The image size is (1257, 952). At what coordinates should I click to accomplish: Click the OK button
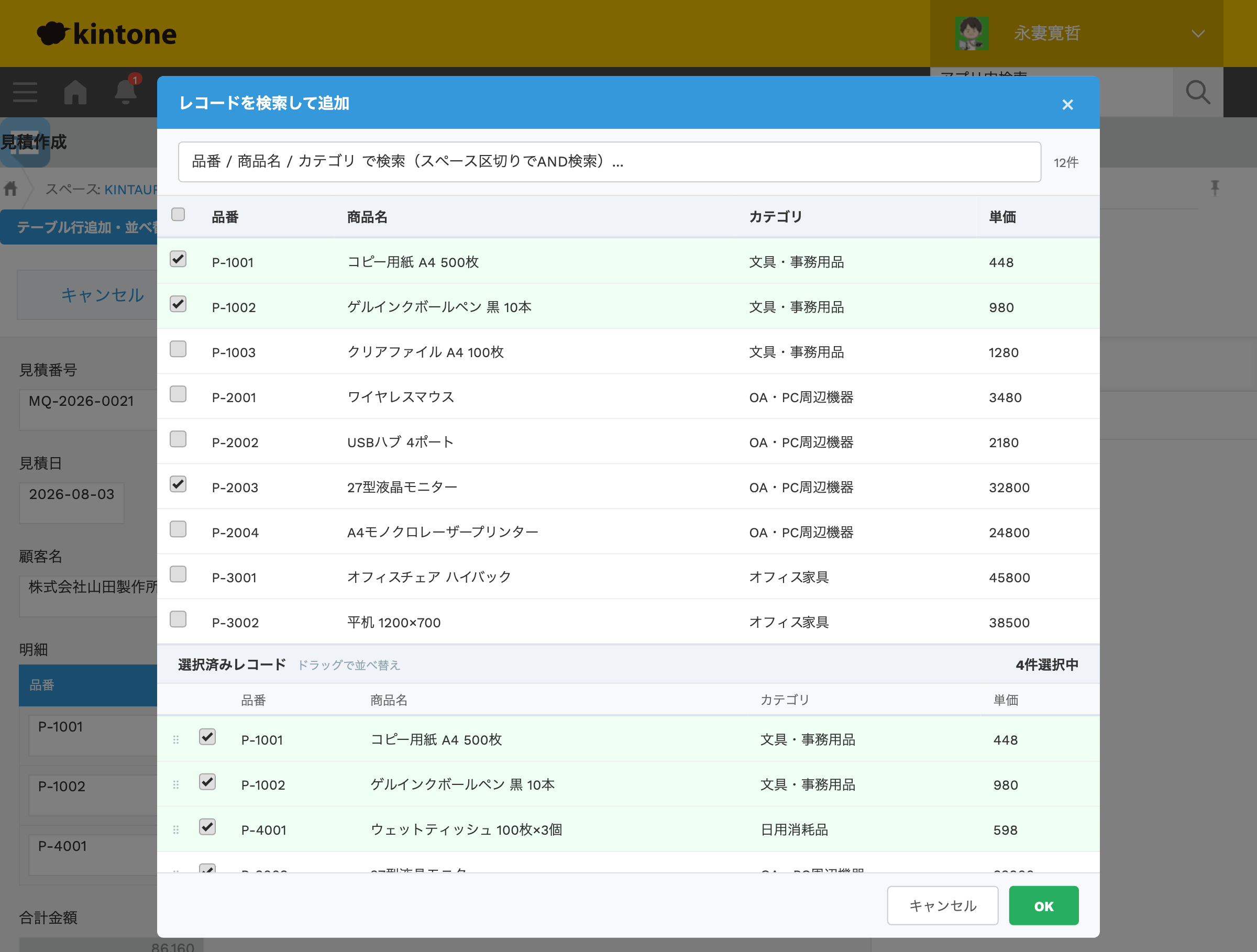coord(1043,905)
